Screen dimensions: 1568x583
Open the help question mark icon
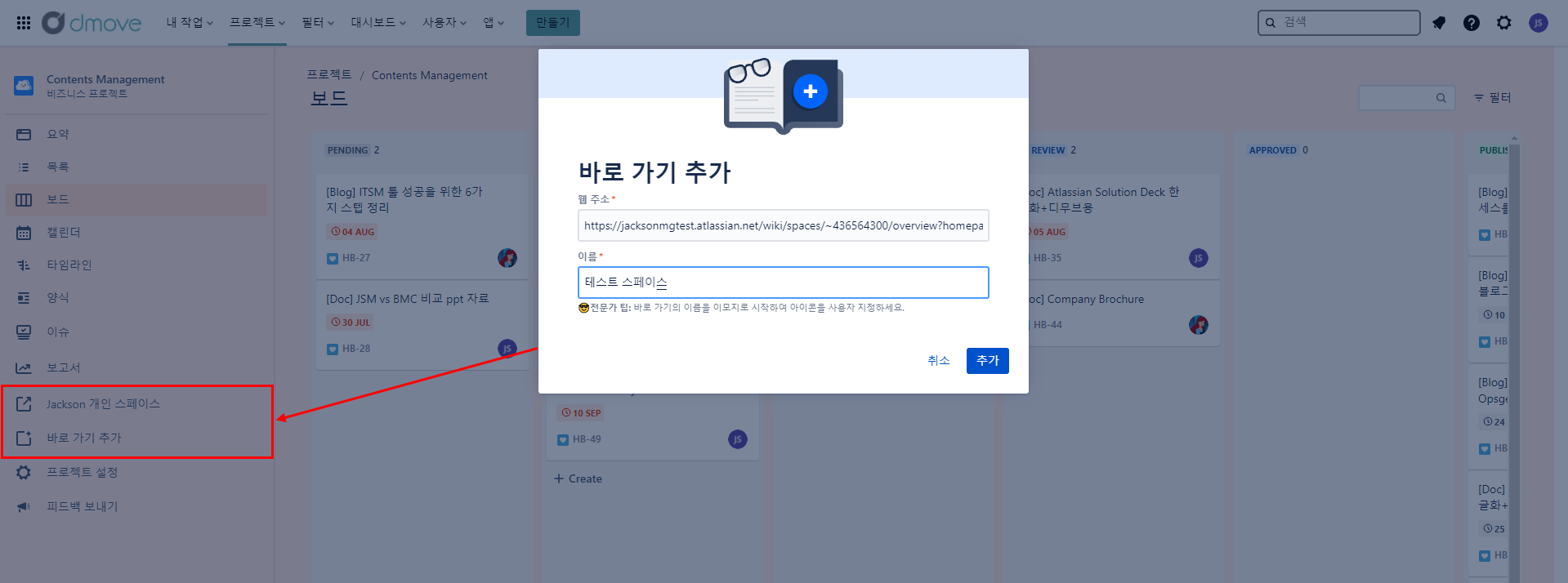tap(1472, 23)
